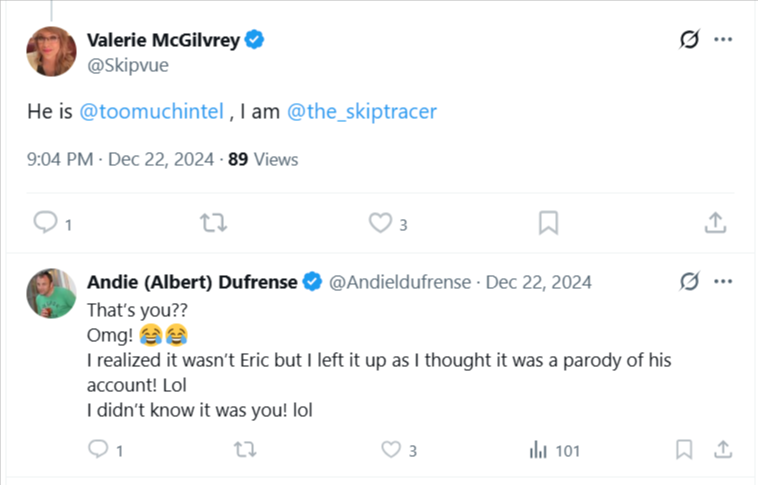
Task: Bookmark Valerie McGilvrey's post
Action: 548,223
